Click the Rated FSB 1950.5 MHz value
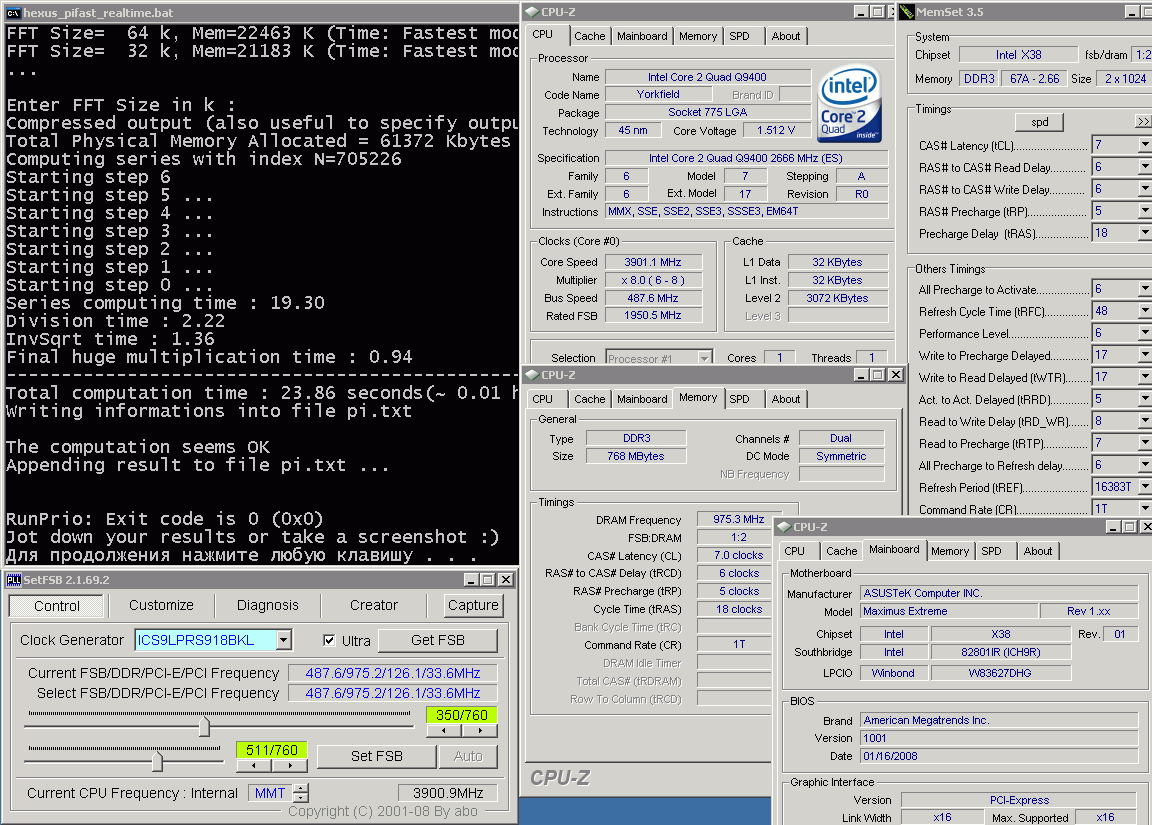 (652, 316)
